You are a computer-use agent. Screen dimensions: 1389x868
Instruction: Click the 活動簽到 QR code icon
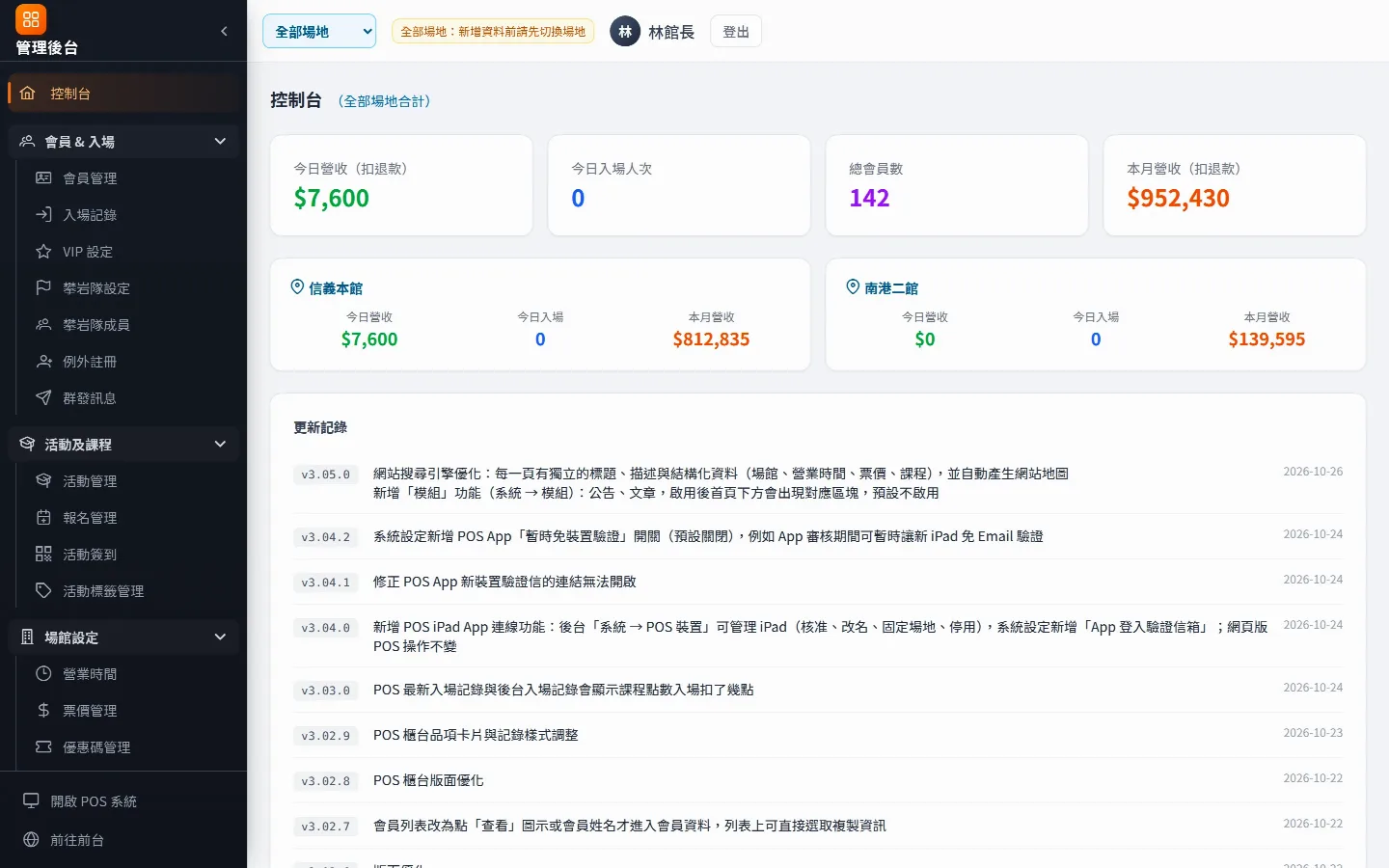43,554
